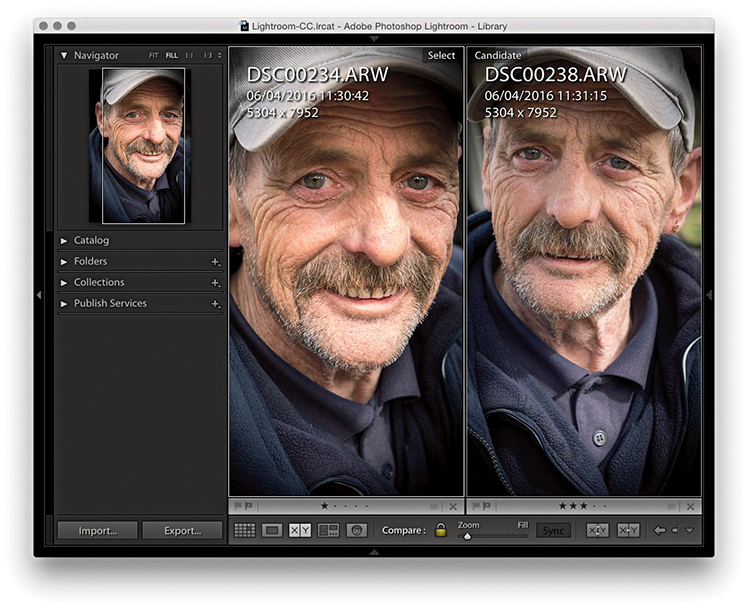Set Navigator zoom to FIT
748x609 pixels.
pos(154,56)
